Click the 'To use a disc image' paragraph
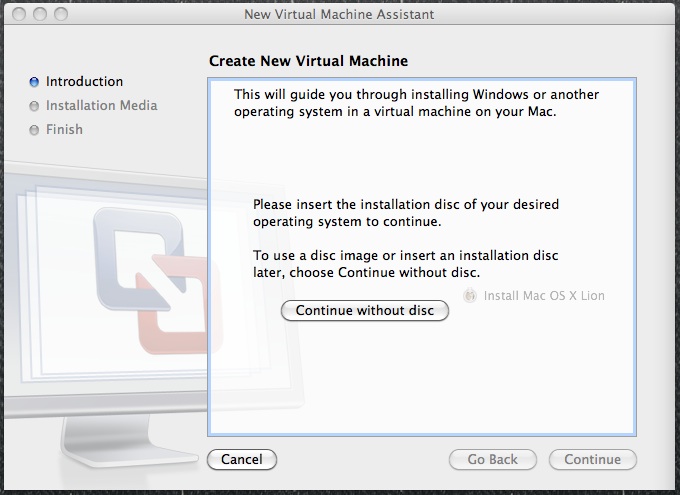The width and height of the screenshot is (680, 495). [x=405, y=264]
